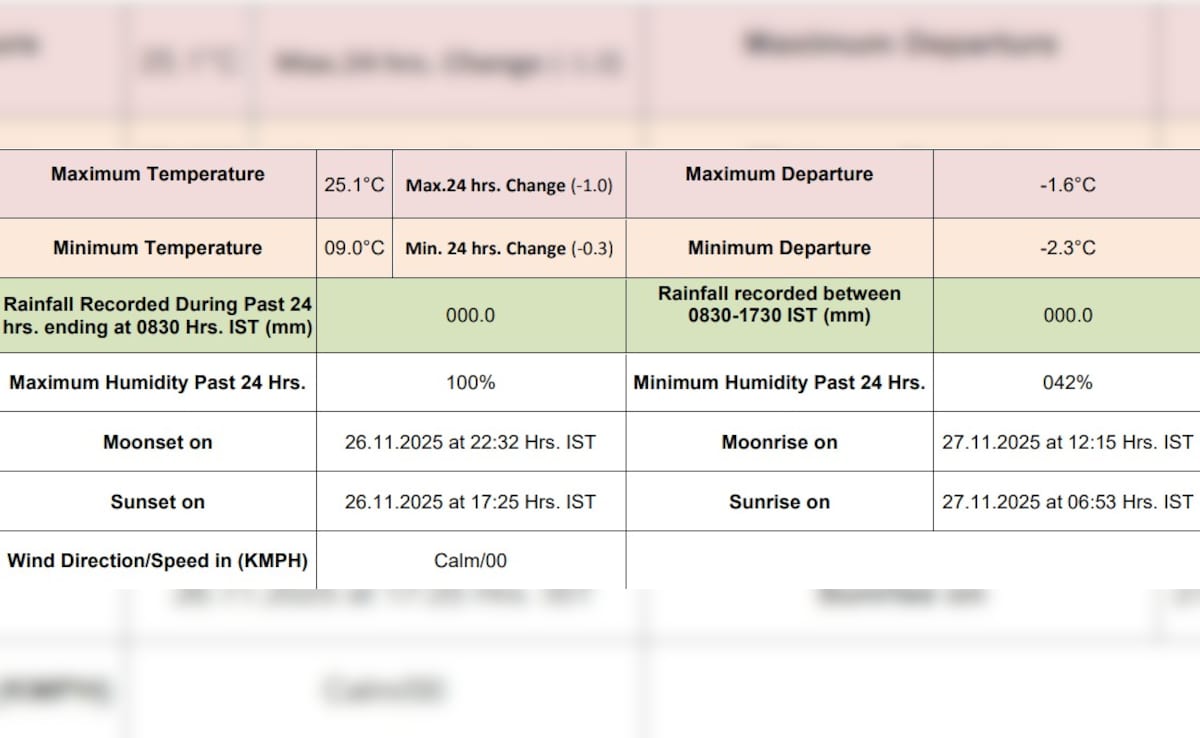Click the 000.0 rainfall value on the left

click(x=471, y=314)
